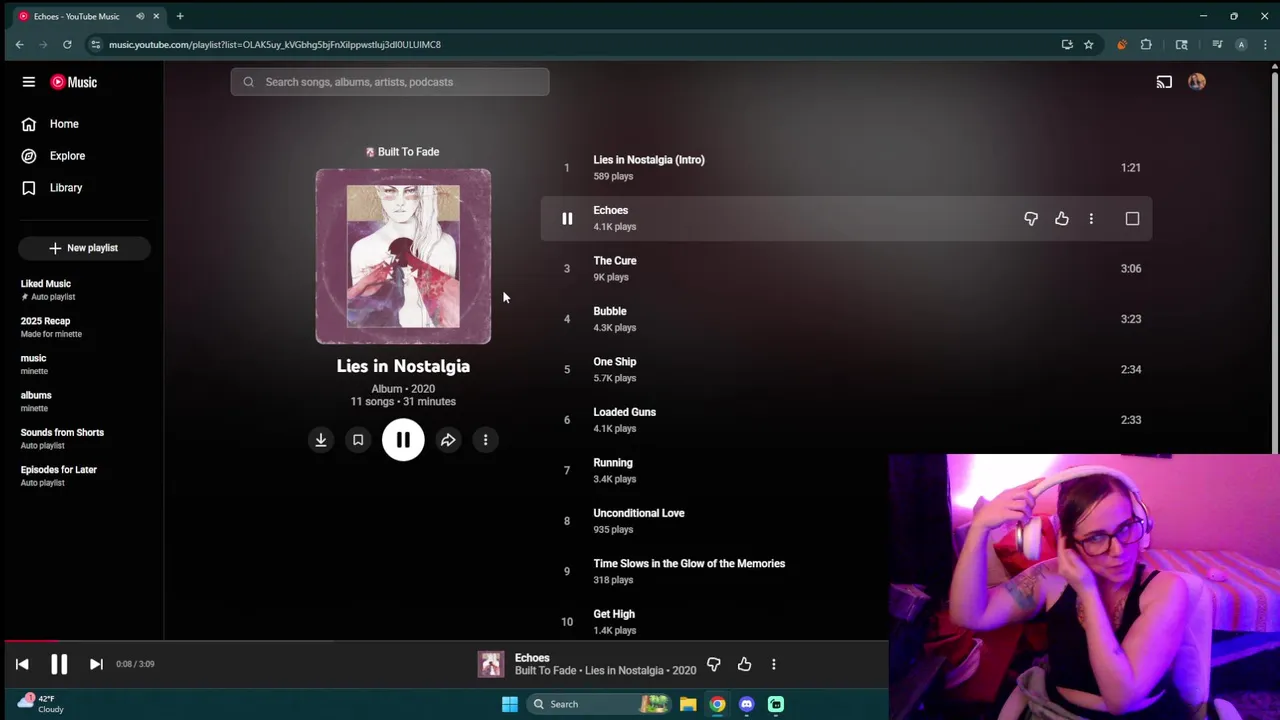Open File Explorer from taskbar
This screenshot has height=720, width=1280.
pyautogui.click(x=688, y=704)
